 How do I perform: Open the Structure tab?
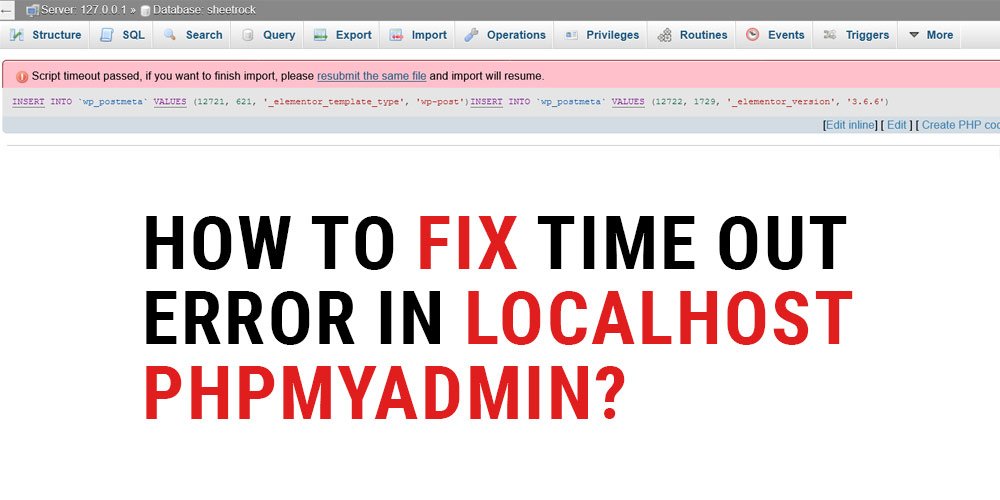click(46, 35)
